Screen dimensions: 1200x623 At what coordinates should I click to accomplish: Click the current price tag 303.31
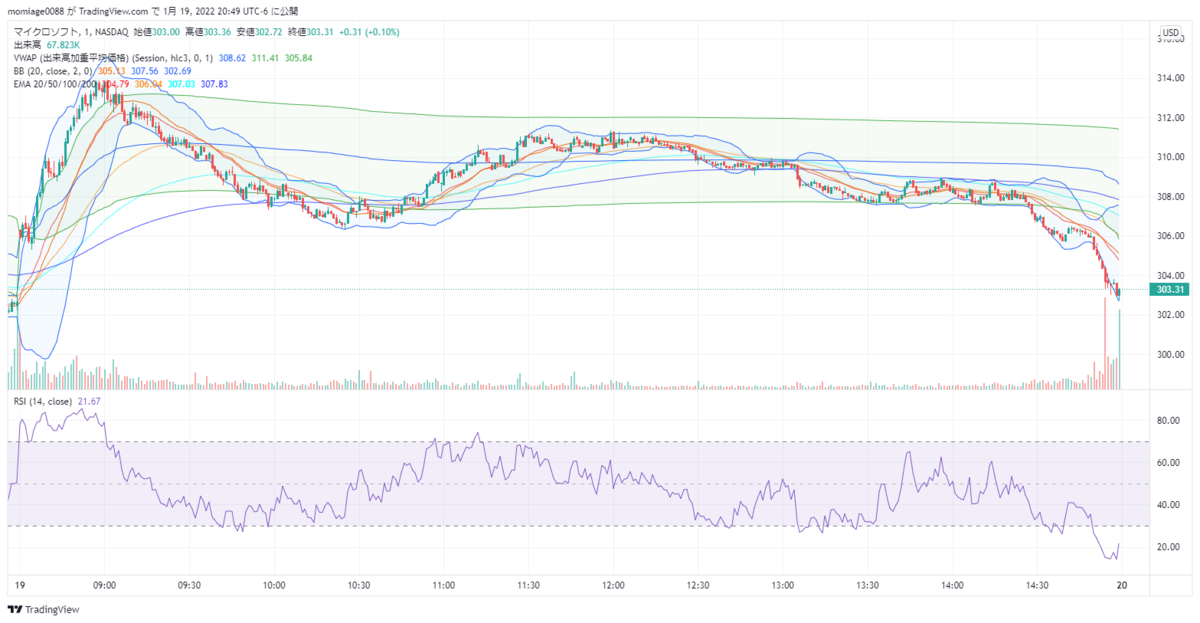pyautogui.click(x=1168, y=289)
